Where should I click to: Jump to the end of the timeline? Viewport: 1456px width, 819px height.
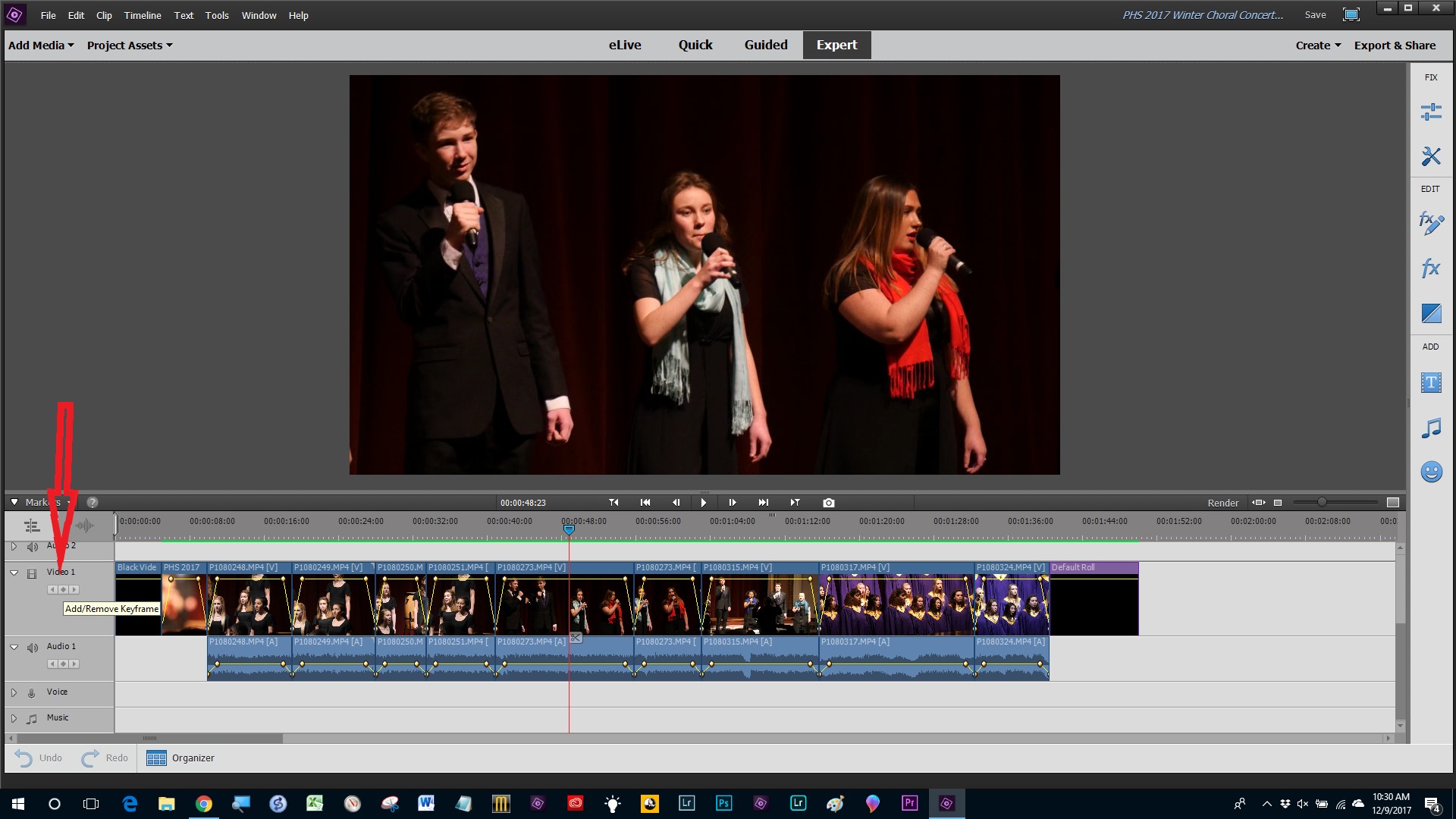[x=764, y=503]
